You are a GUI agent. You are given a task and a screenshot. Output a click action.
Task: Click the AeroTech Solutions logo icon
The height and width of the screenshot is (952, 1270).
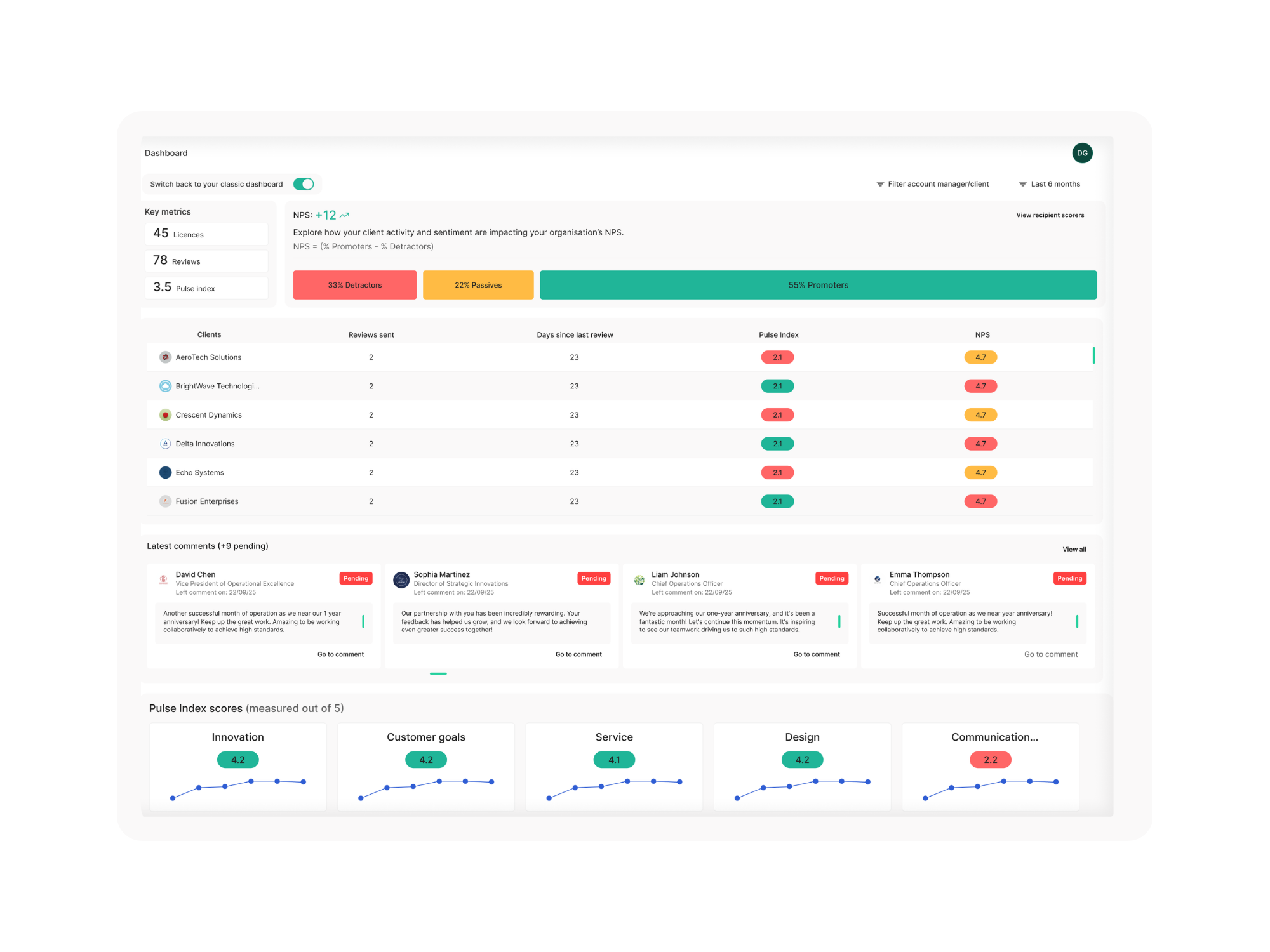(x=165, y=357)
